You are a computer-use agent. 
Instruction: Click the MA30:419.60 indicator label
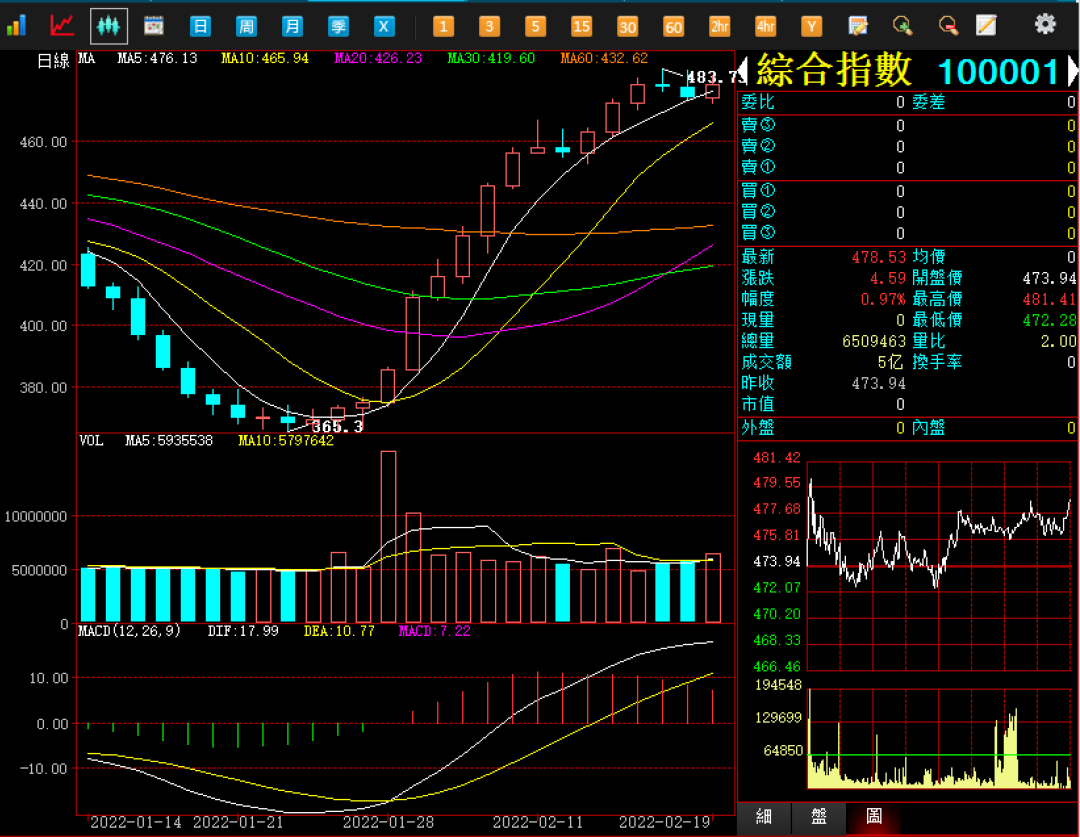[x=491, y=59]
